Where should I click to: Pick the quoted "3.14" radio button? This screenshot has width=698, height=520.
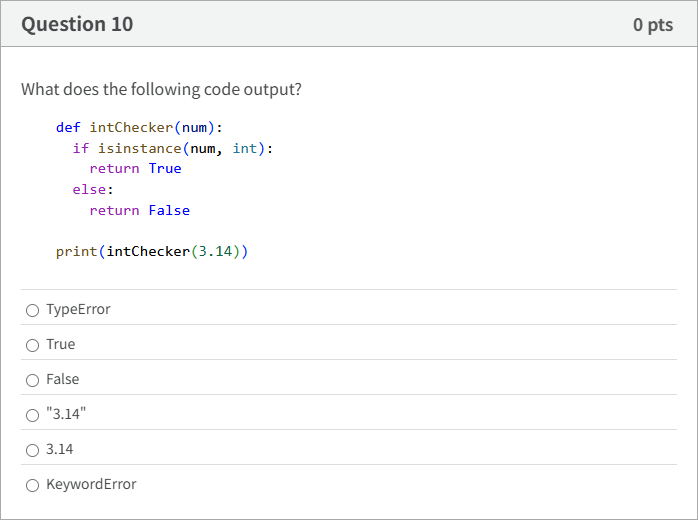[x=32, y=415]
